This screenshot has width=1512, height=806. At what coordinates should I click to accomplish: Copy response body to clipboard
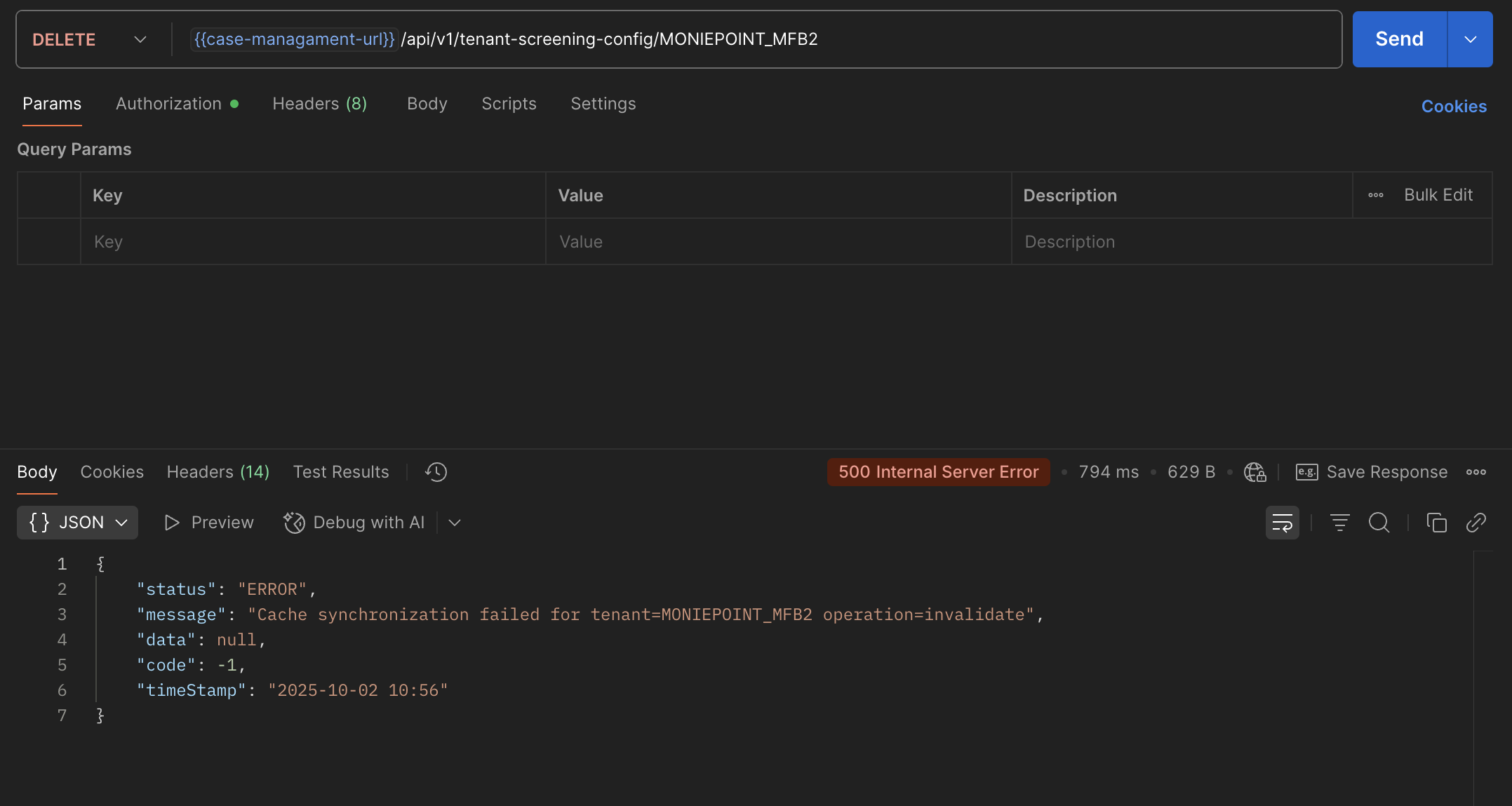[x=1436, y=523]
